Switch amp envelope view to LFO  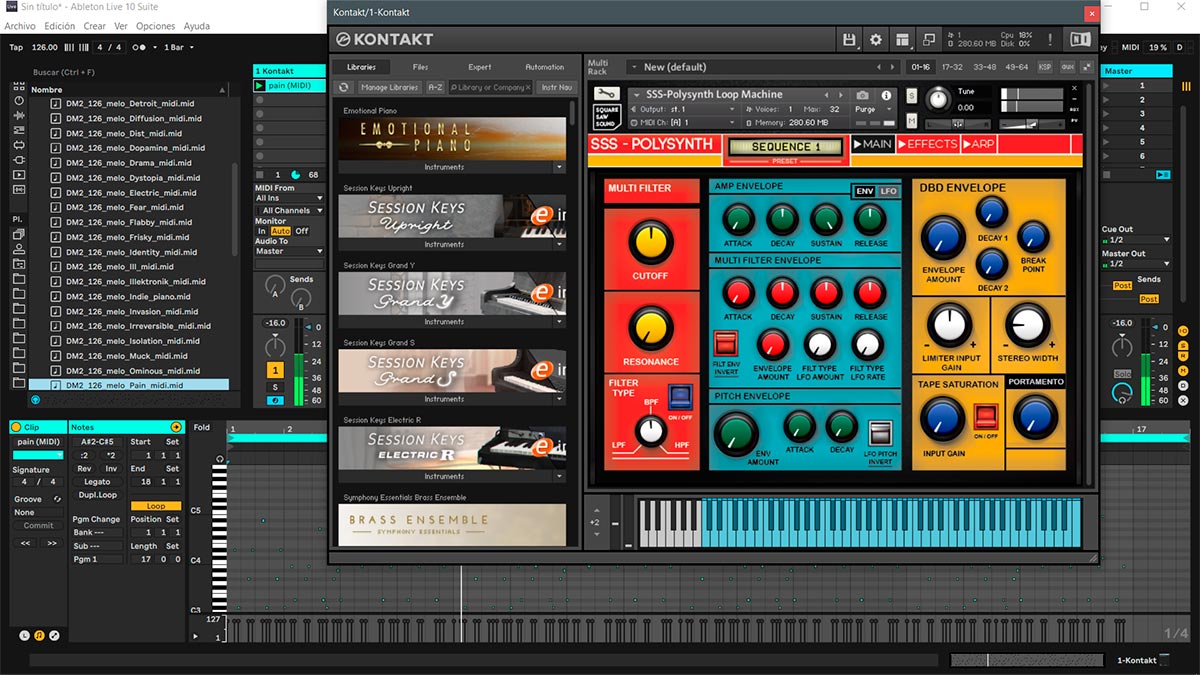(x=889, y=190)
